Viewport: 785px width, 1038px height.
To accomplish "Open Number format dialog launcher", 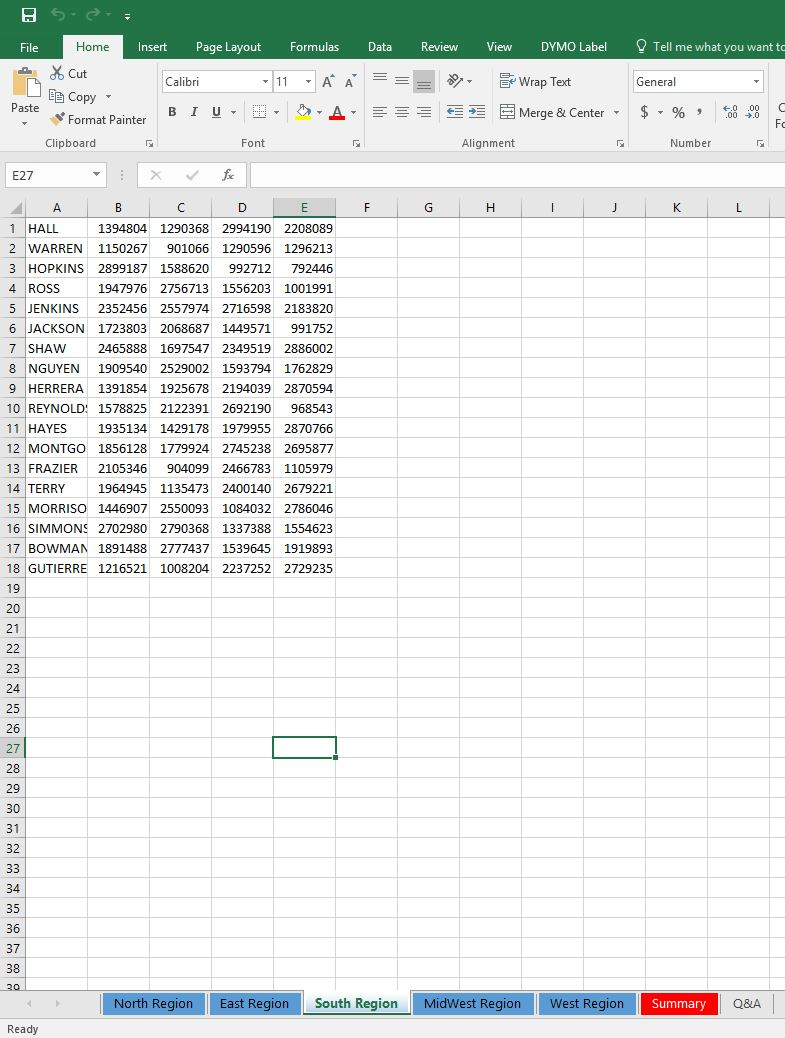I will [760, 143].
